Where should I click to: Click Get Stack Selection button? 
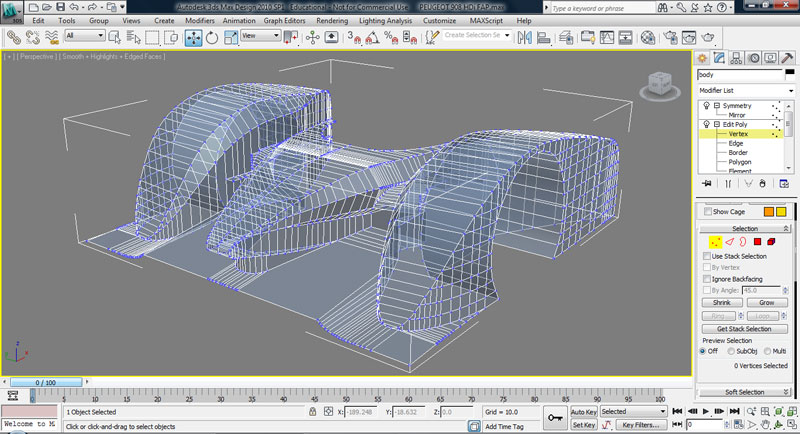[744, 329]
